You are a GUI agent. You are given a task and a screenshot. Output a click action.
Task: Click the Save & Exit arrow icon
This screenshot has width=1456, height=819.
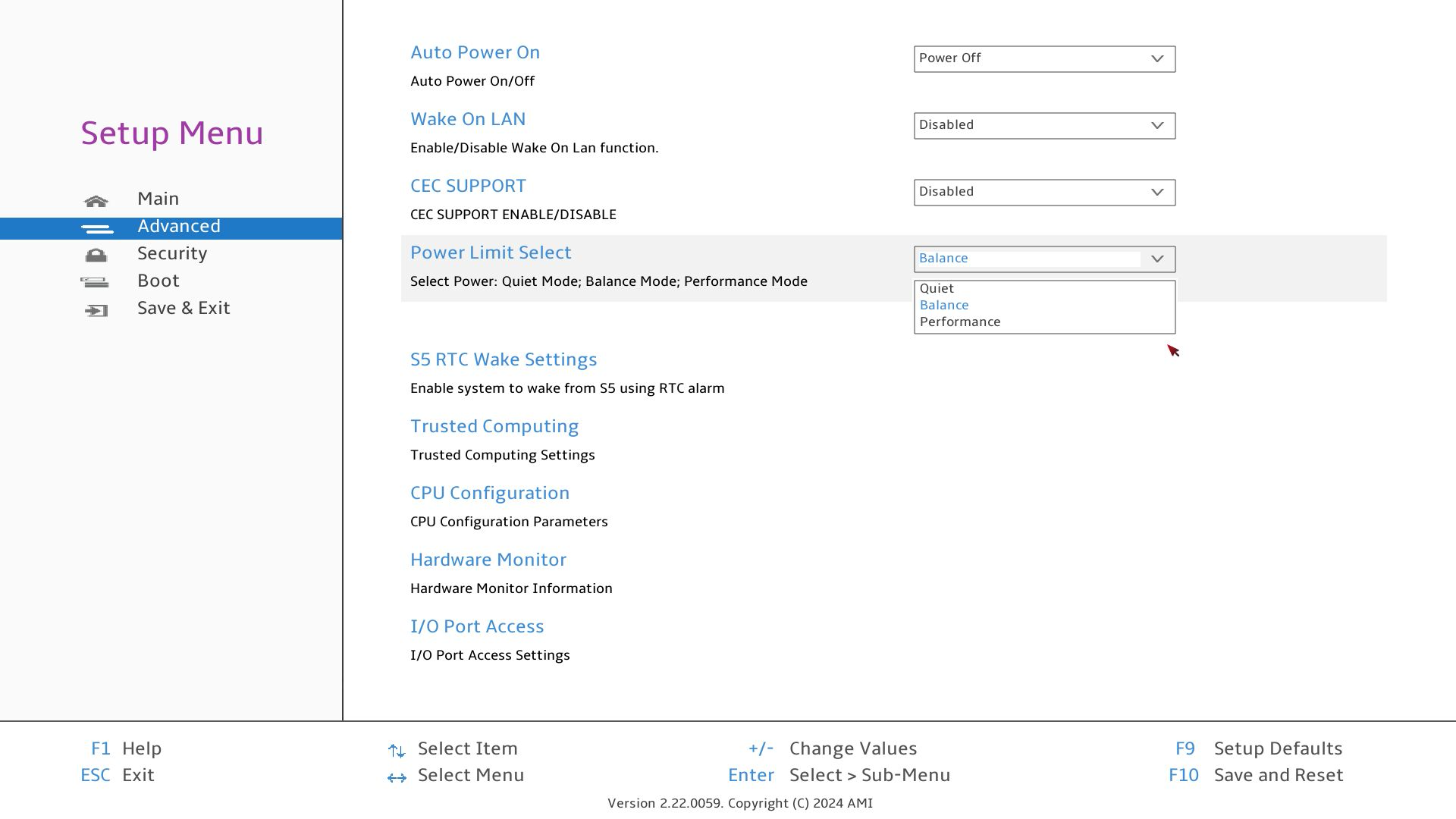tap(96, 310)
